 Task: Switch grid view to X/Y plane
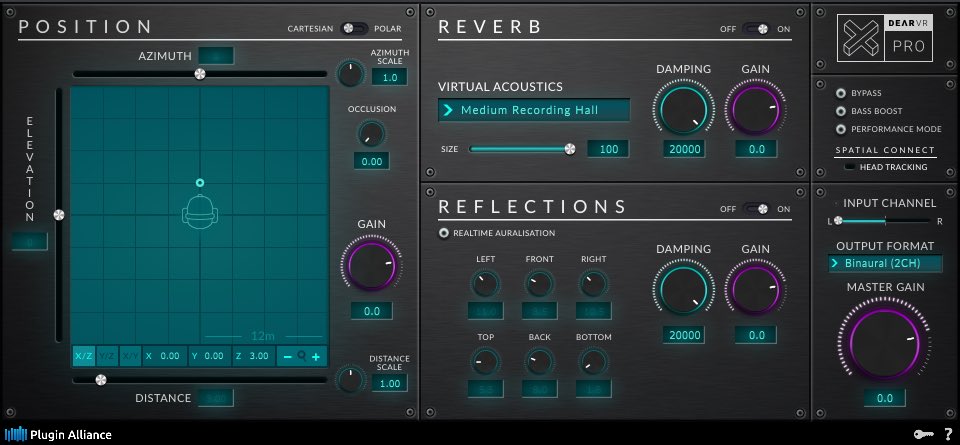coord(130,356)
